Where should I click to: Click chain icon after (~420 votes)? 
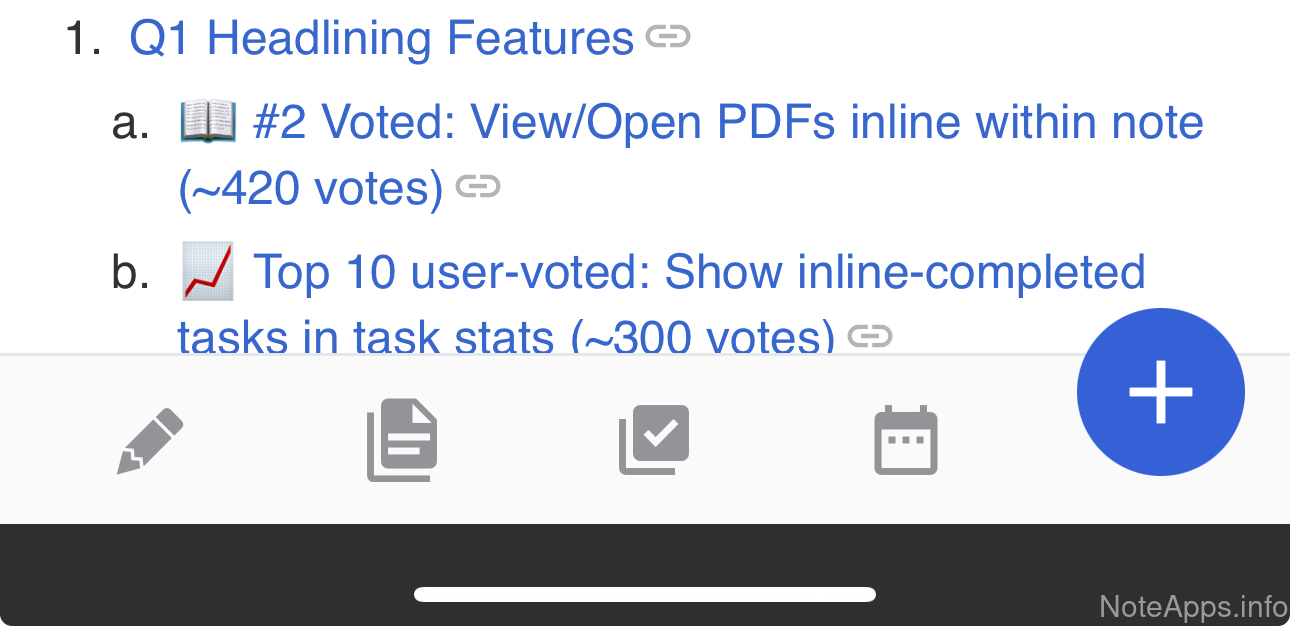pyautogui.click(x=478, y=187)
